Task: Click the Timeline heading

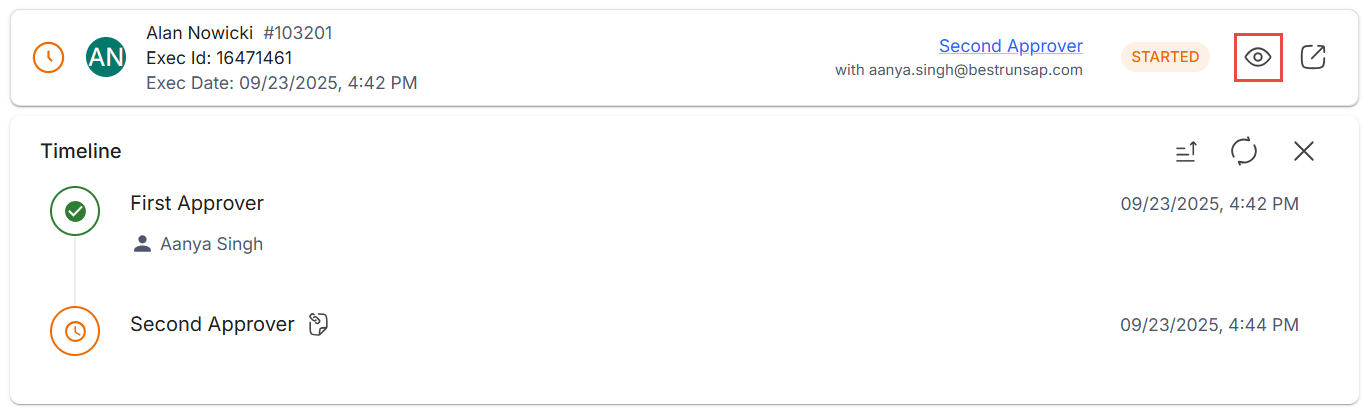Action: [81, 152]
